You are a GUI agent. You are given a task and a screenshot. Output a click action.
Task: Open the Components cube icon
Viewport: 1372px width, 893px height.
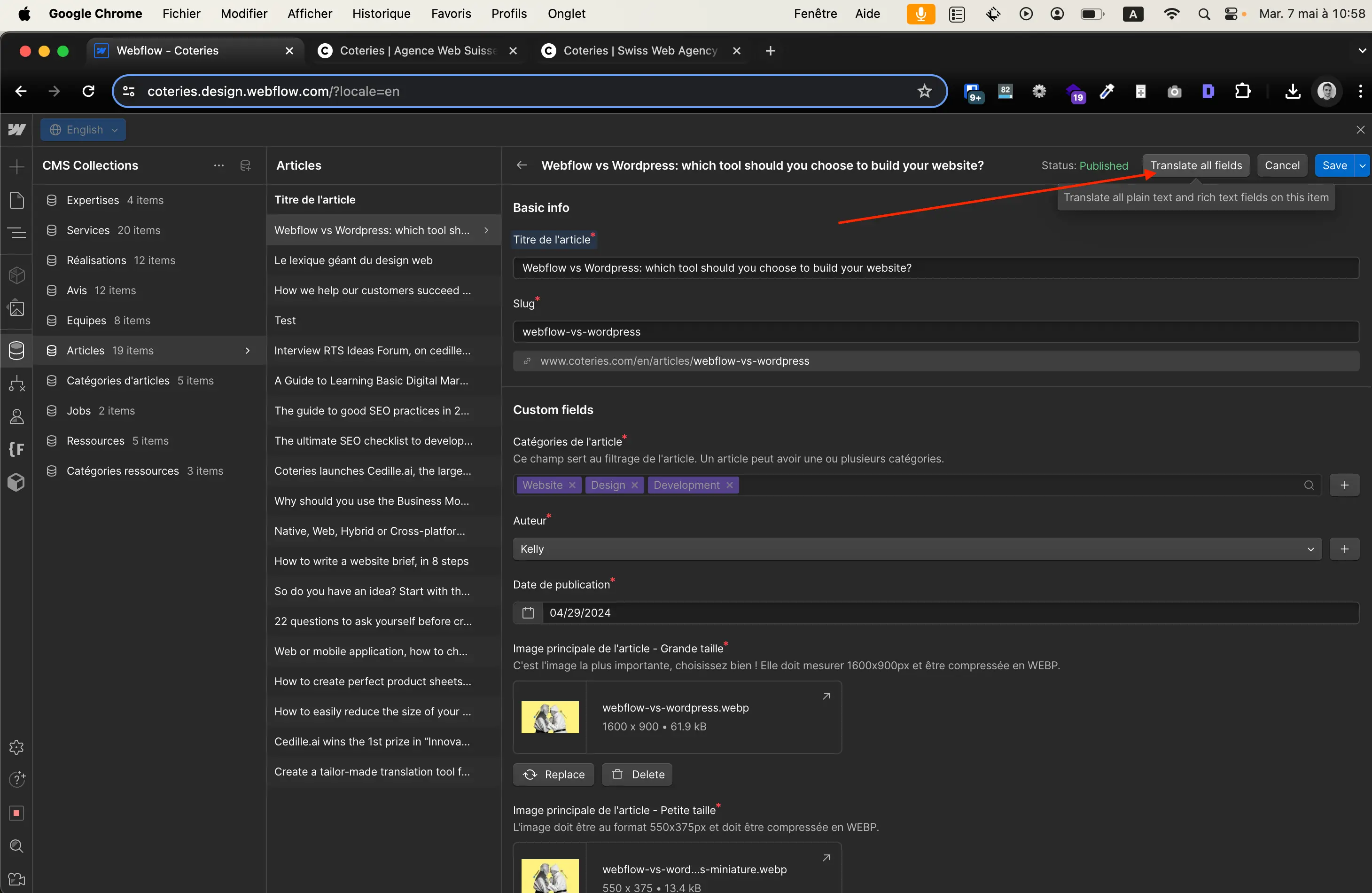(x=17, y=275)
